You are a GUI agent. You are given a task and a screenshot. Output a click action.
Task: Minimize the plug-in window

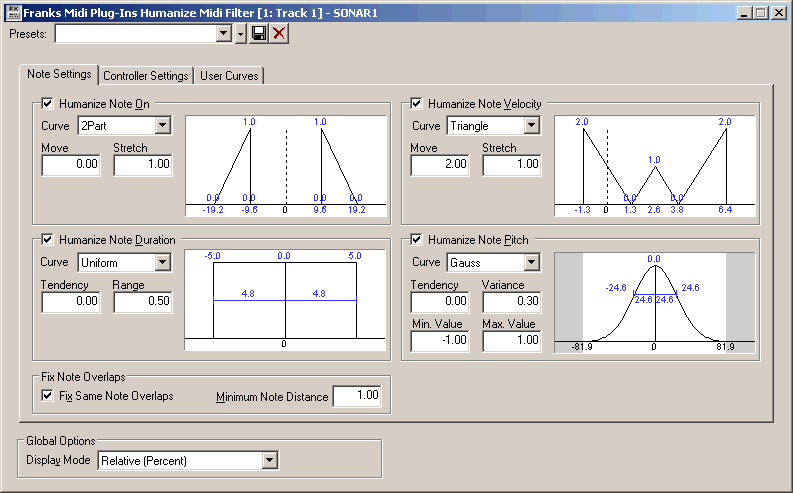pos(743,13)
